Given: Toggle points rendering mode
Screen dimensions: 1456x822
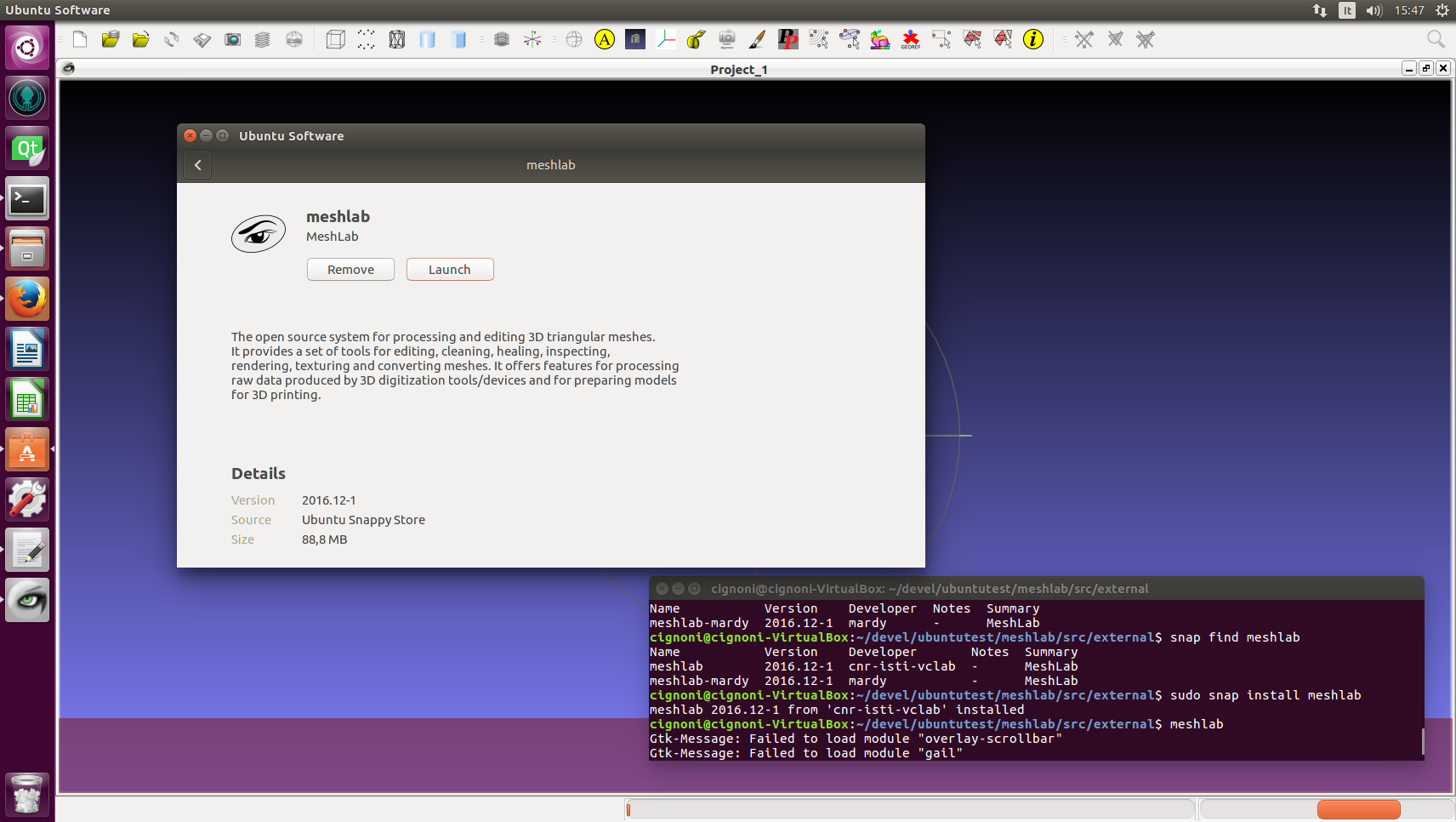Looking at the screenshot, I should 367,39.
